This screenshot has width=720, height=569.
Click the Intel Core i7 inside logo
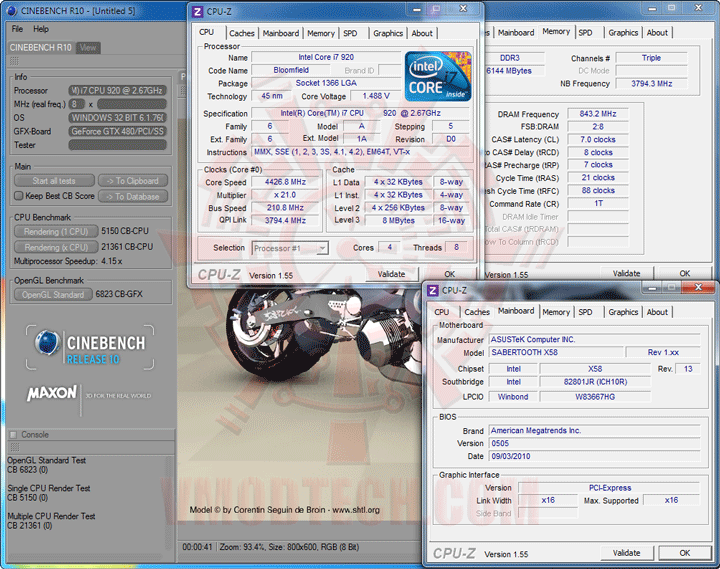click(x=438, y=76)
